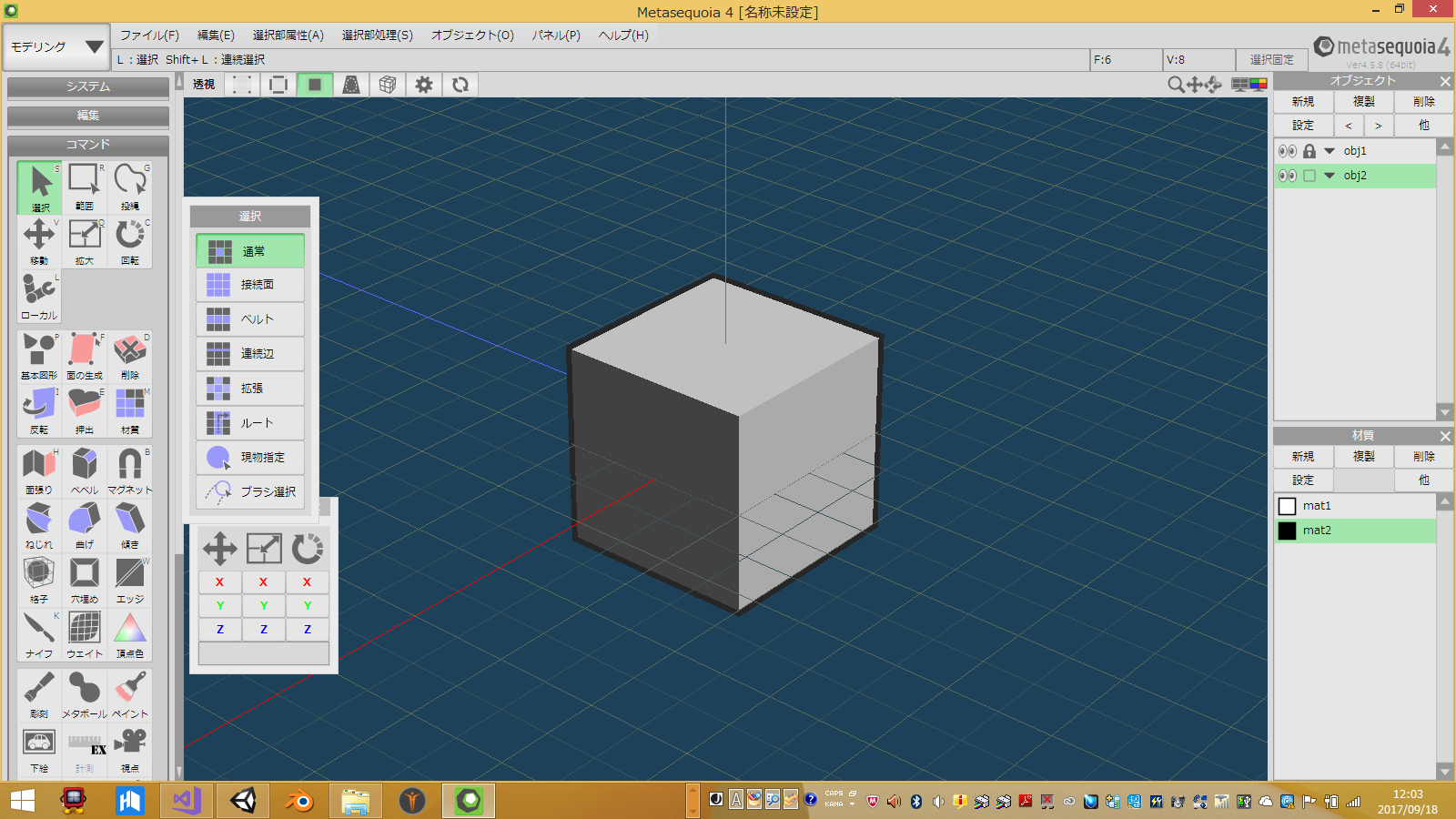1456x819 pixels.
Task: Open the 基本図形 primitives tool
Action: click(x=39, y=357)
